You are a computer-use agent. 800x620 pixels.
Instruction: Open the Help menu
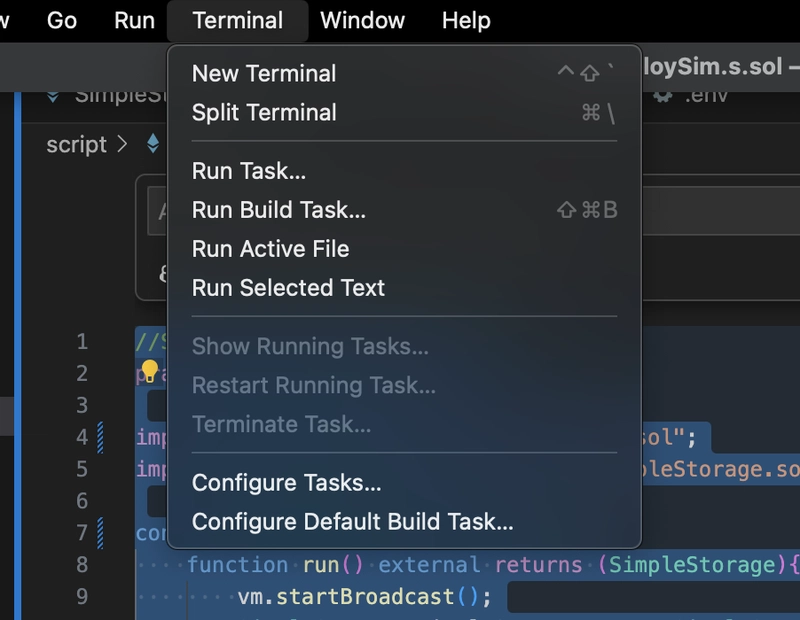pyautogui.click(x=466, y=21)
